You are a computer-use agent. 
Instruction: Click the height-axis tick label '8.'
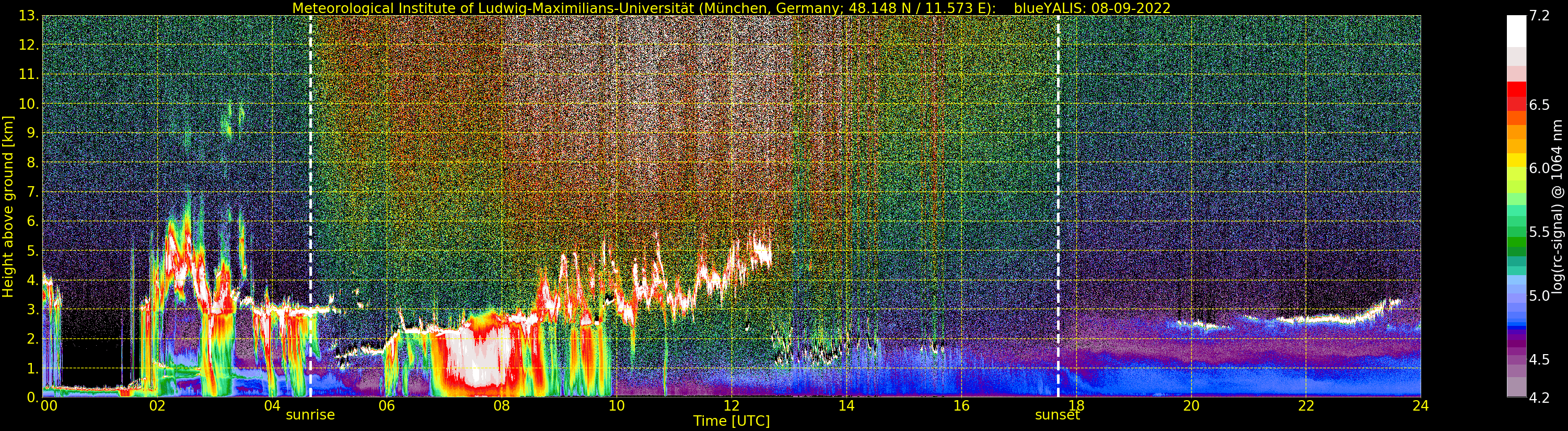[33, 162]
